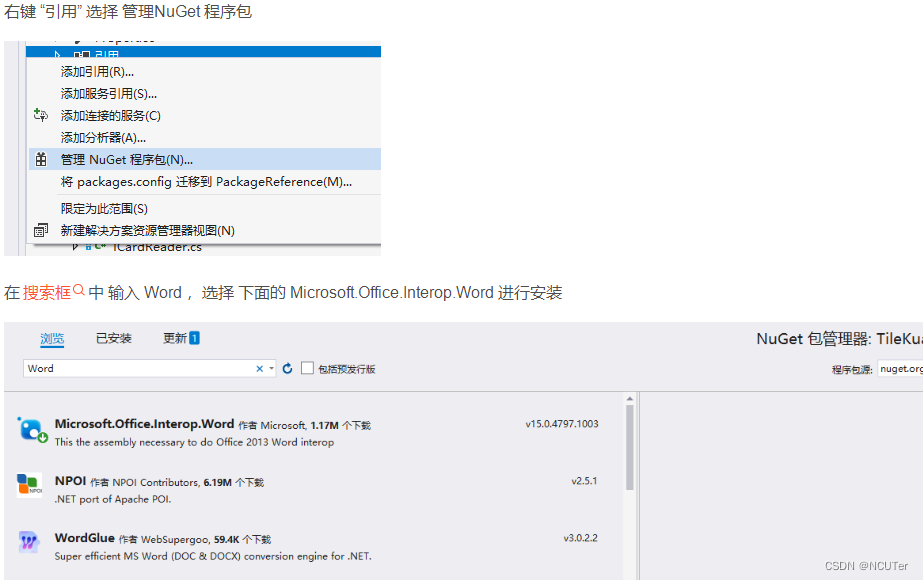The width and height of the screenshot is (923, 580).
Task: Click the scroll-up arrow of the package list
Action: pos(629,399)
